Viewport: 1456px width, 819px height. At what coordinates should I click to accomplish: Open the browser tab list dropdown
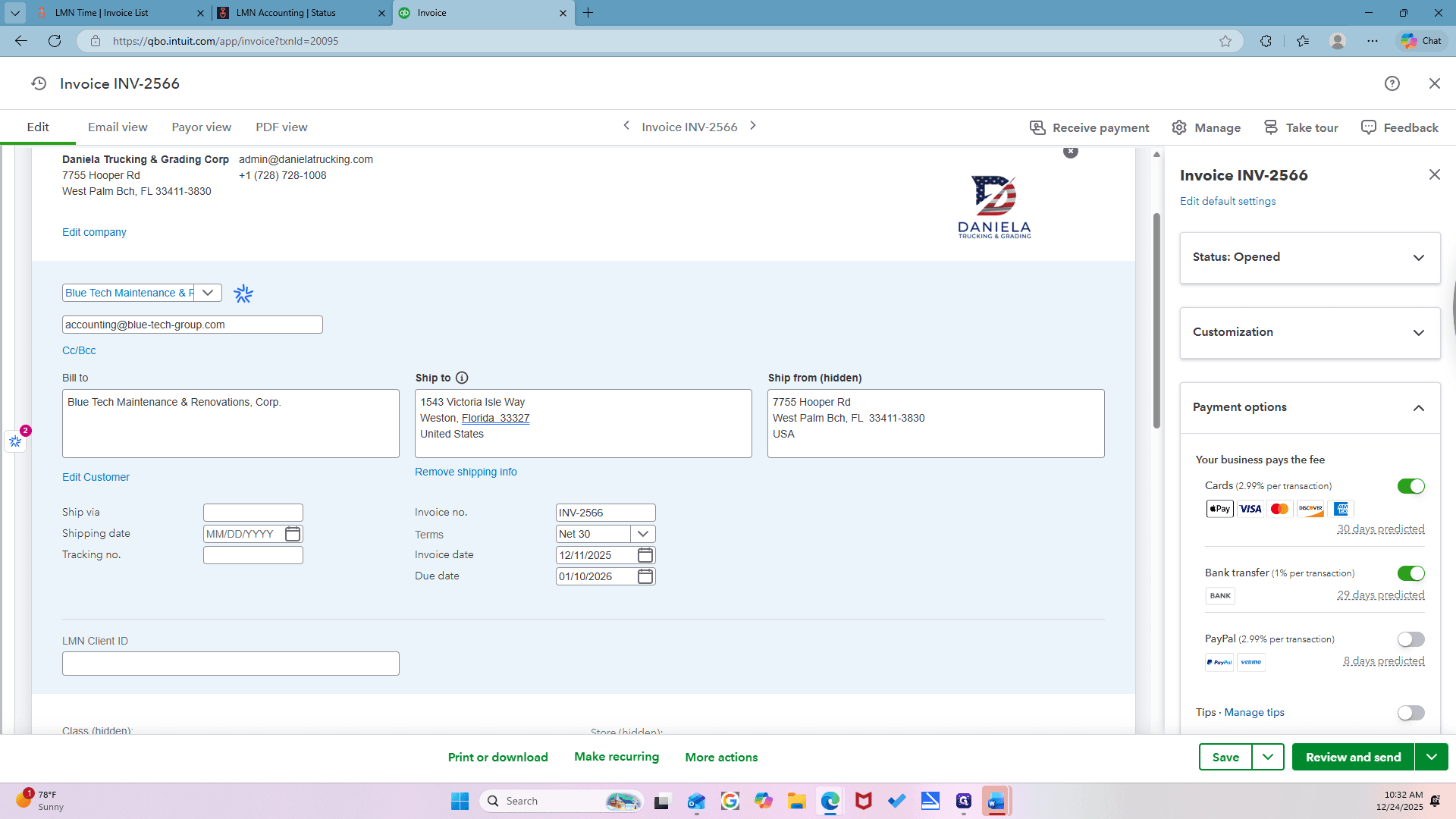14,13
